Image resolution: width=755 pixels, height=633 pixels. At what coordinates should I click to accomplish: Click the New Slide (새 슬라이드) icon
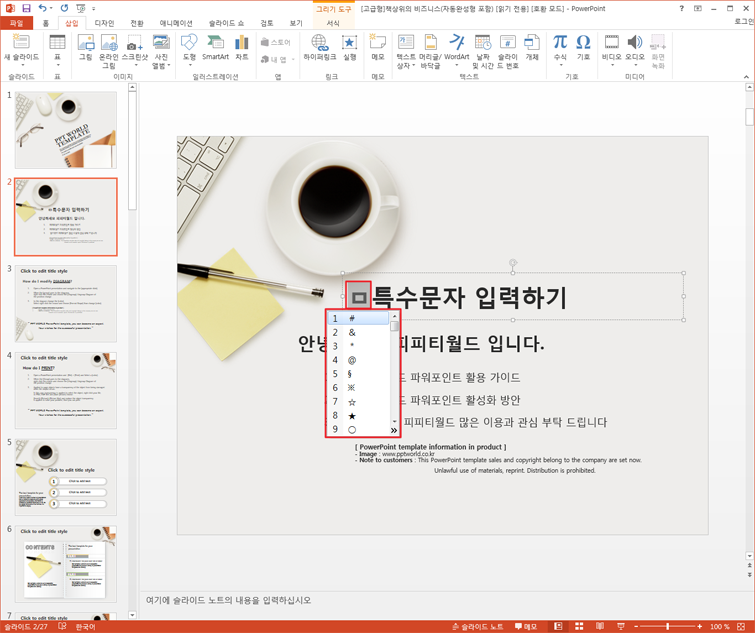click(21, 42)
